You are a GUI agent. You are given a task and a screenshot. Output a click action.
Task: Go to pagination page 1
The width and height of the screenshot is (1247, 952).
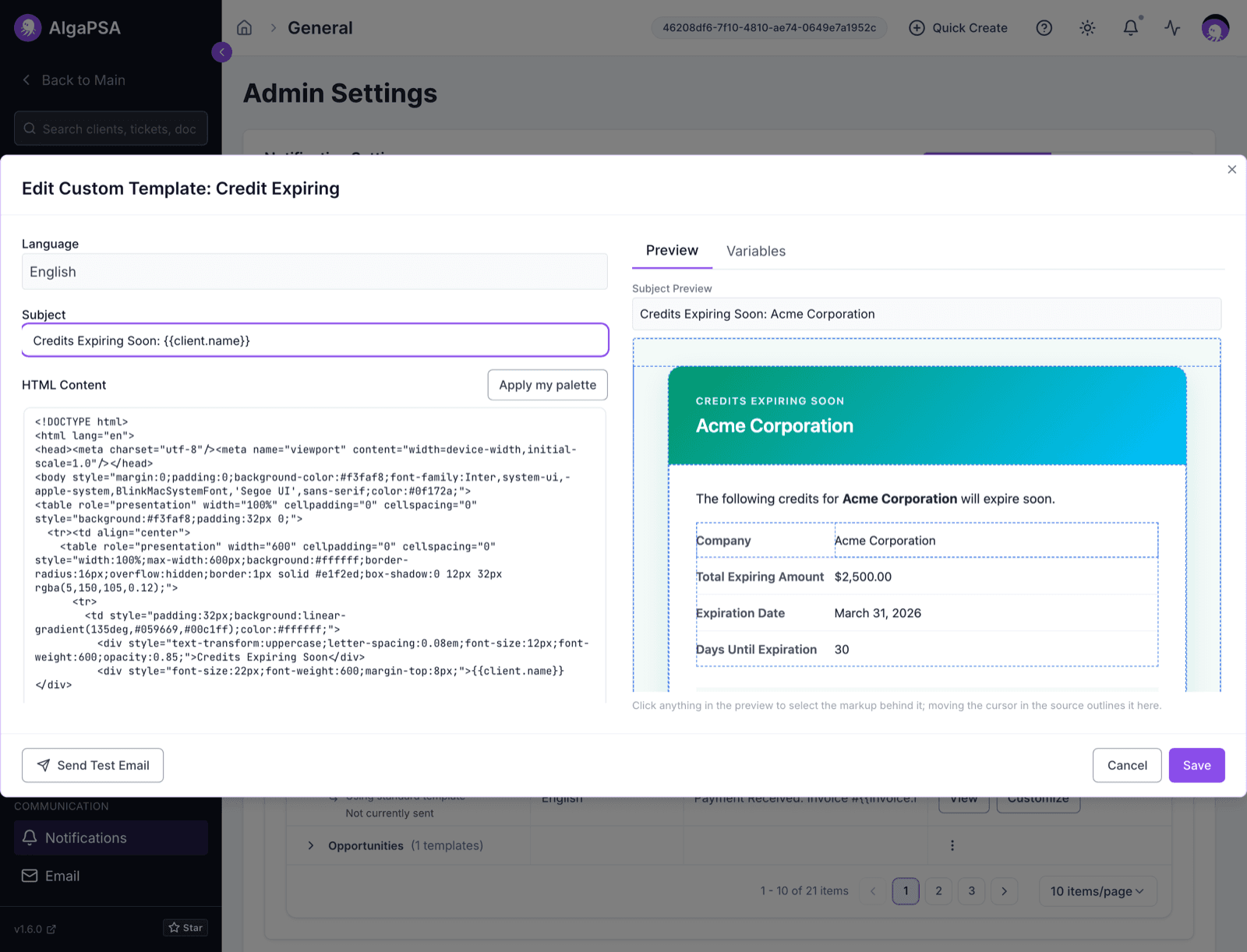906,891
